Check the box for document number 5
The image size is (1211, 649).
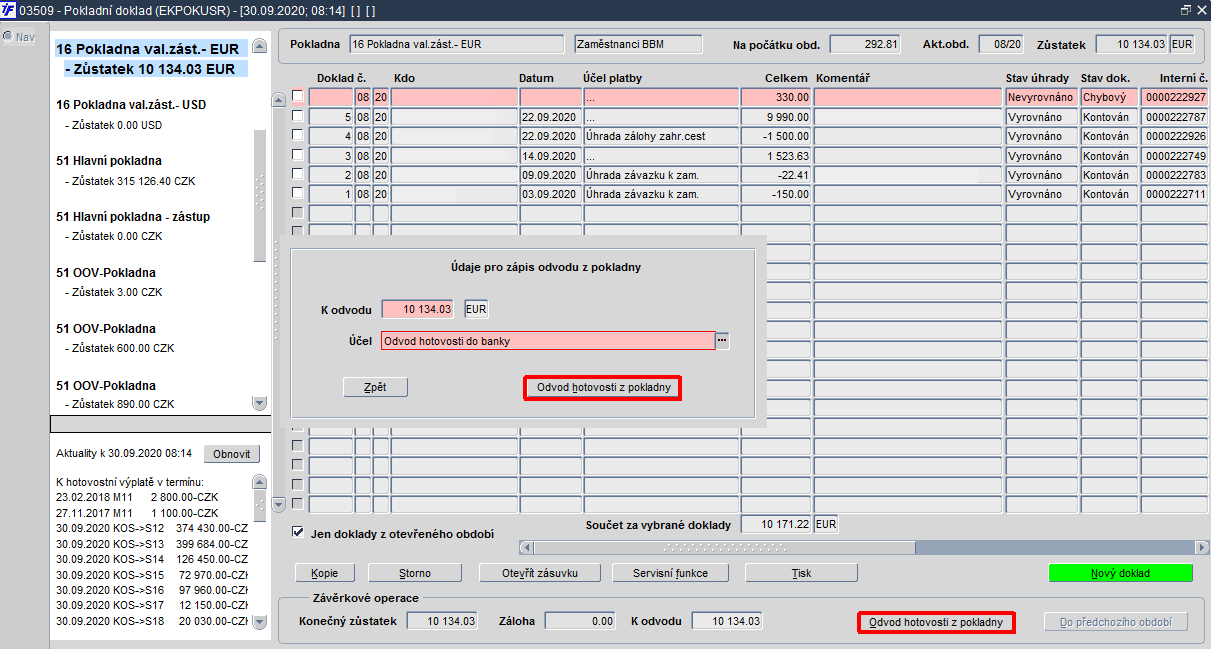[297, 117]
